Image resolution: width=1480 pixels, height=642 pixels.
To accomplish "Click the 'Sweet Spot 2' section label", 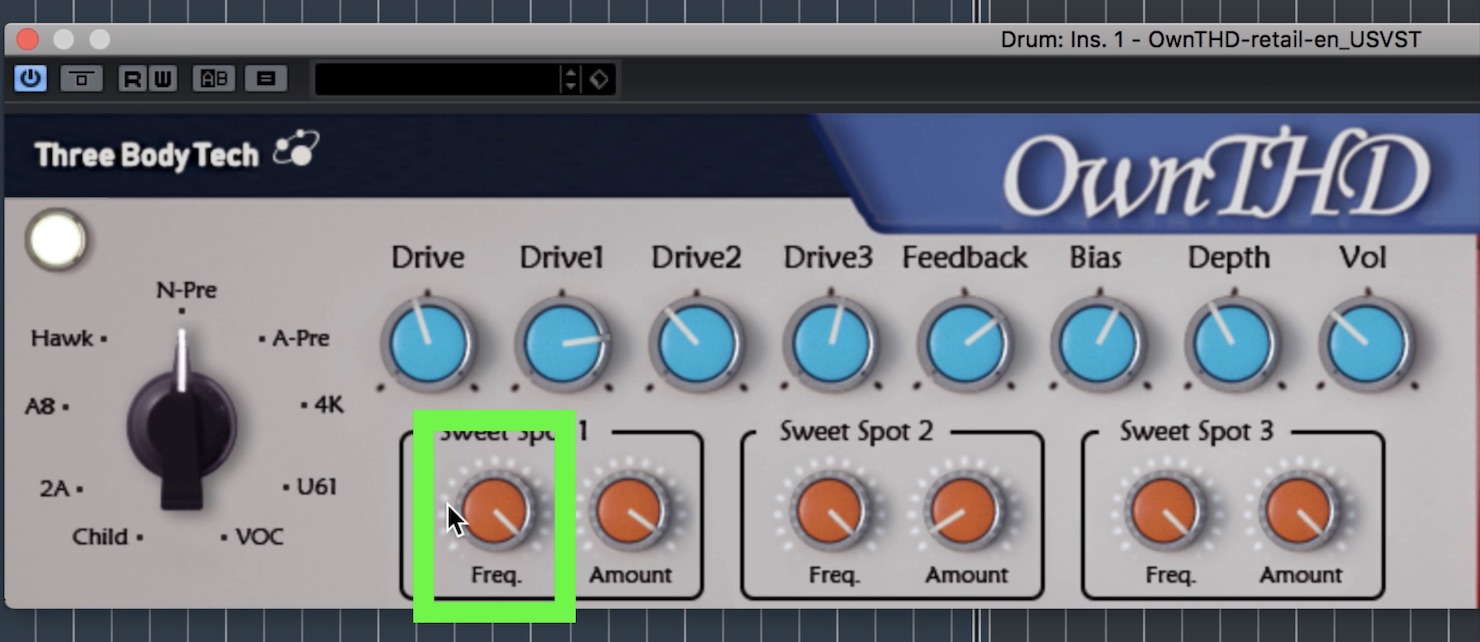I will point(856,431).
